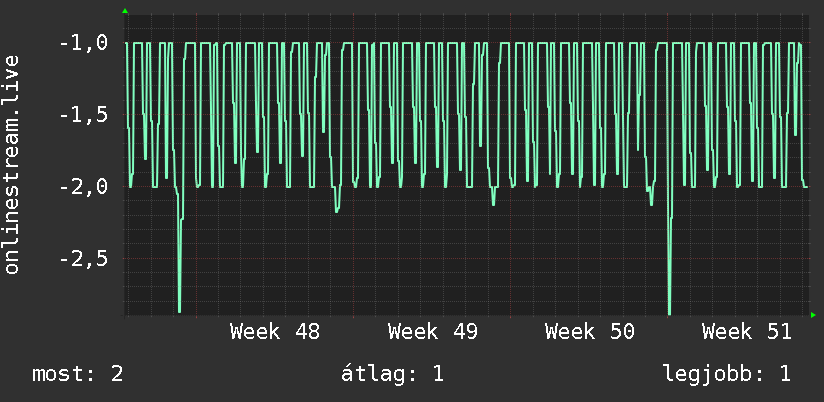Click the '-1,5' y-axis value
The image size is (824, 402).
coord(84,115)
